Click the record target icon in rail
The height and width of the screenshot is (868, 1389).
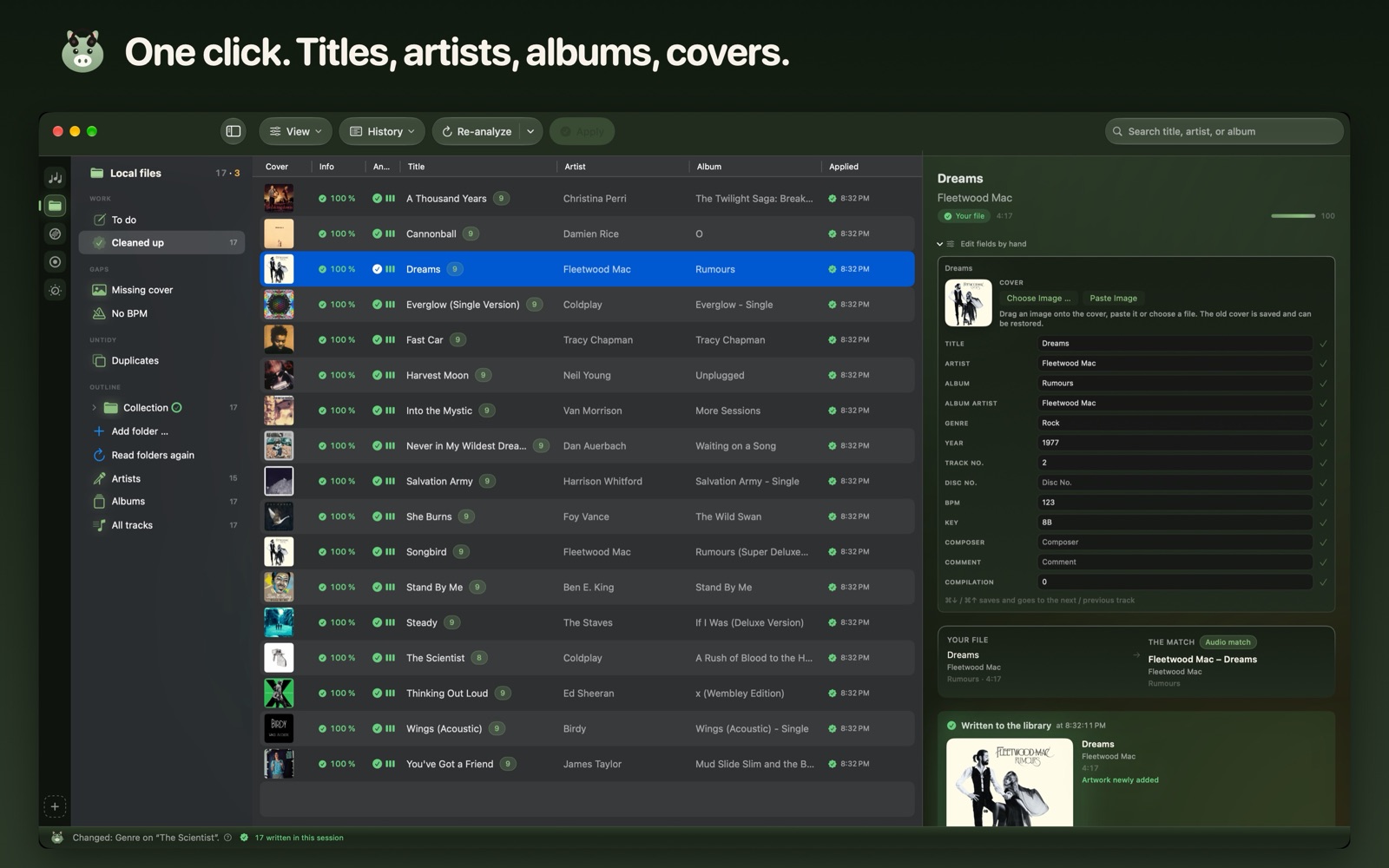(x=55, y=261)
